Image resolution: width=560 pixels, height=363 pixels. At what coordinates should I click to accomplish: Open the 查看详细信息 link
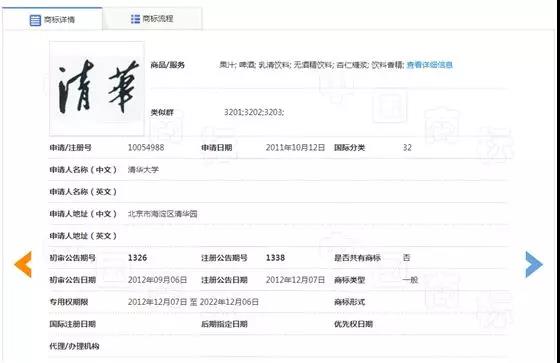430,65
